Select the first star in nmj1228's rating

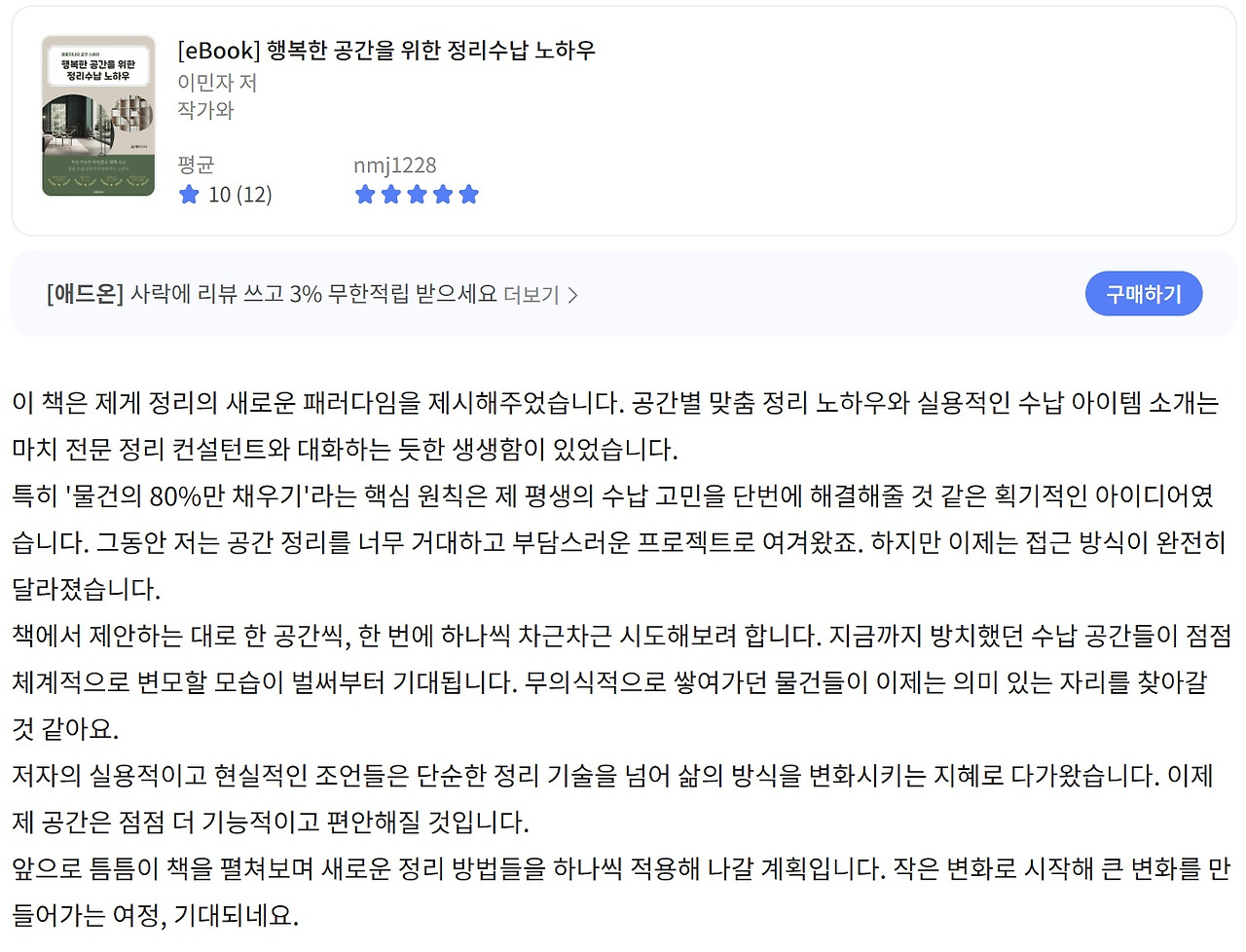365,194
